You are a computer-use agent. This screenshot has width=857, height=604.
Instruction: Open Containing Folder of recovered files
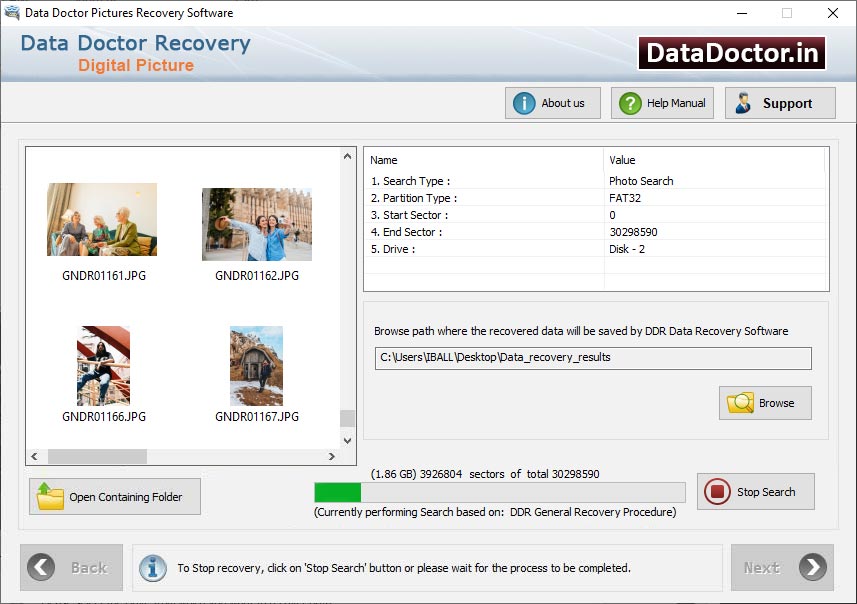coord(114,496)
